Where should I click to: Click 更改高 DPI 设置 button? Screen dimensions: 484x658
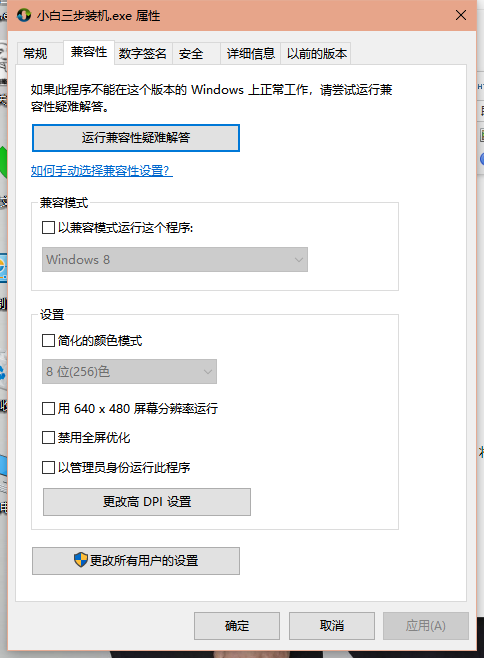147,501
